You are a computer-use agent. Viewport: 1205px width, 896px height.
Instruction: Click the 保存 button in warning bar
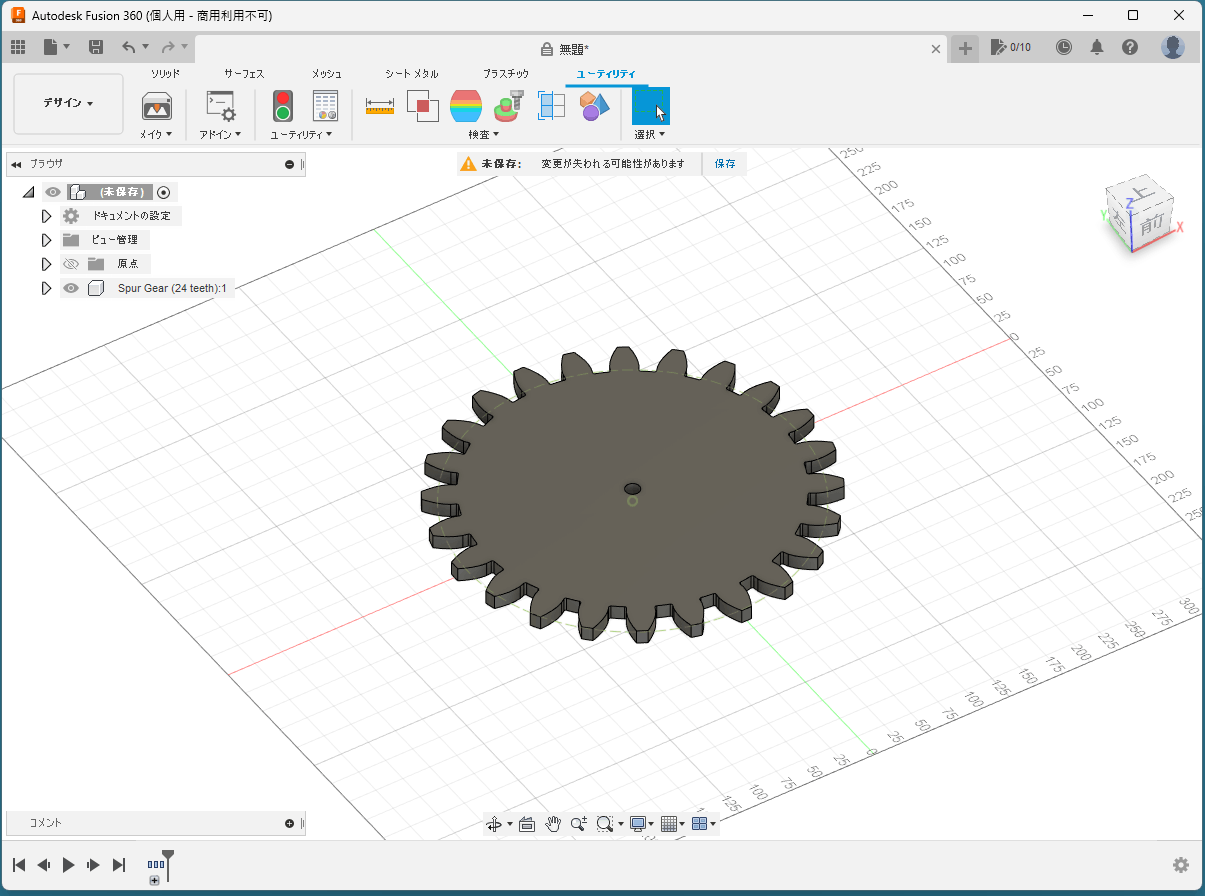coord(725,163)
